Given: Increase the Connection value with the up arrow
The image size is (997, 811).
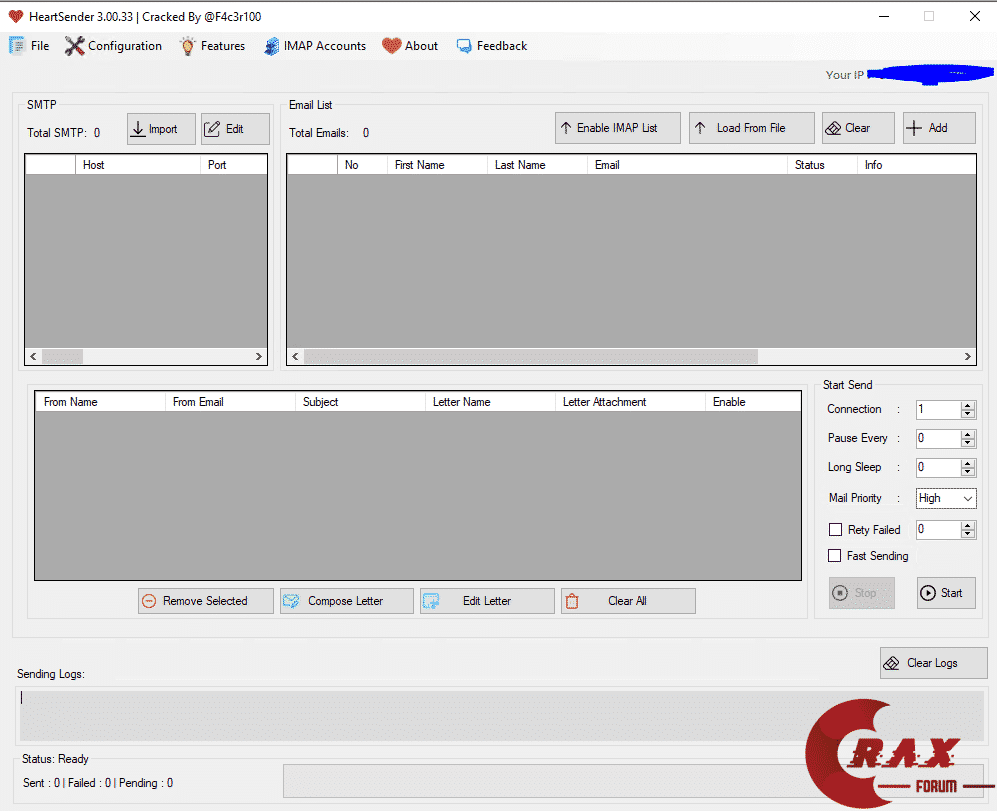Looking at the screenshot, I should click(x=968, y=405).
